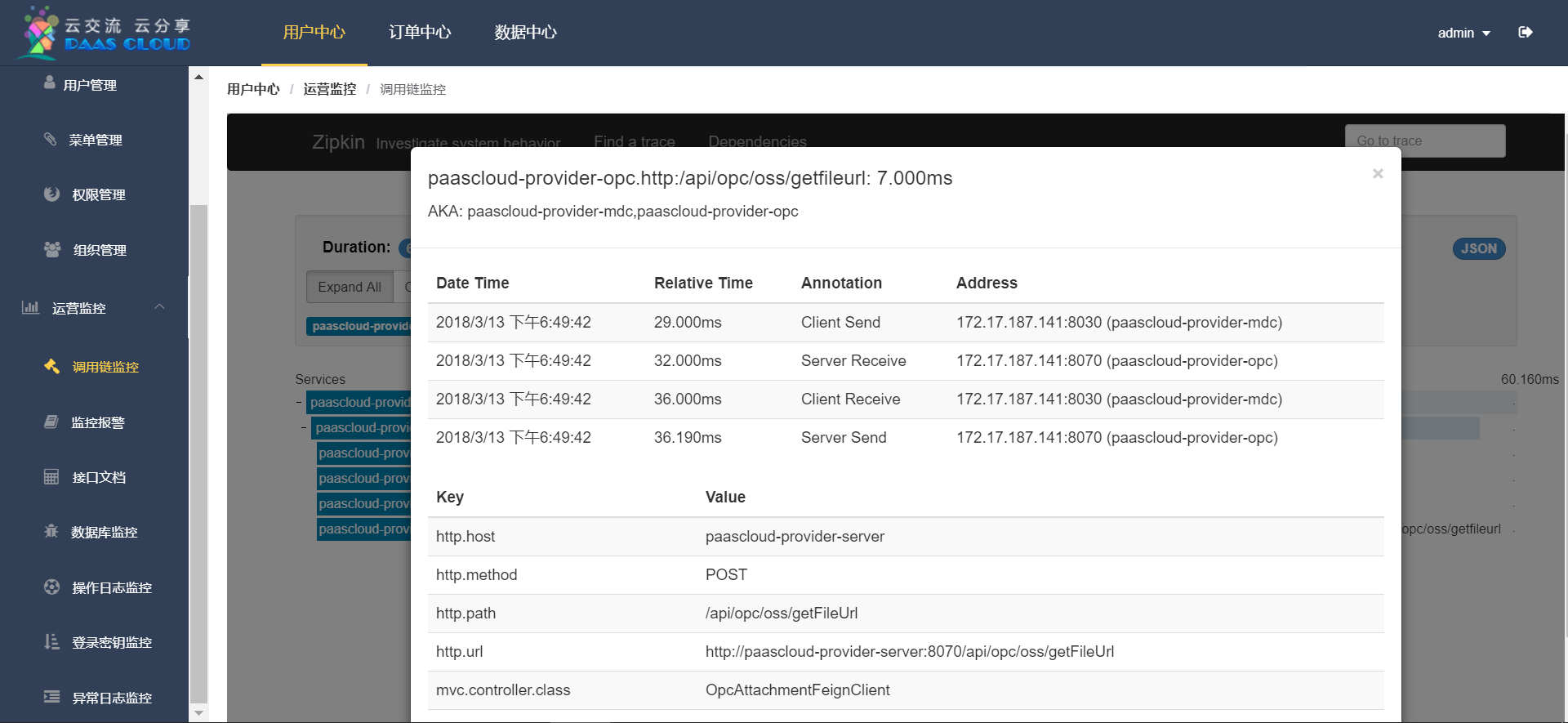Collapse the second paascloud-provider service row
The height and width of the screenshot is (723, 1568).
304,427
